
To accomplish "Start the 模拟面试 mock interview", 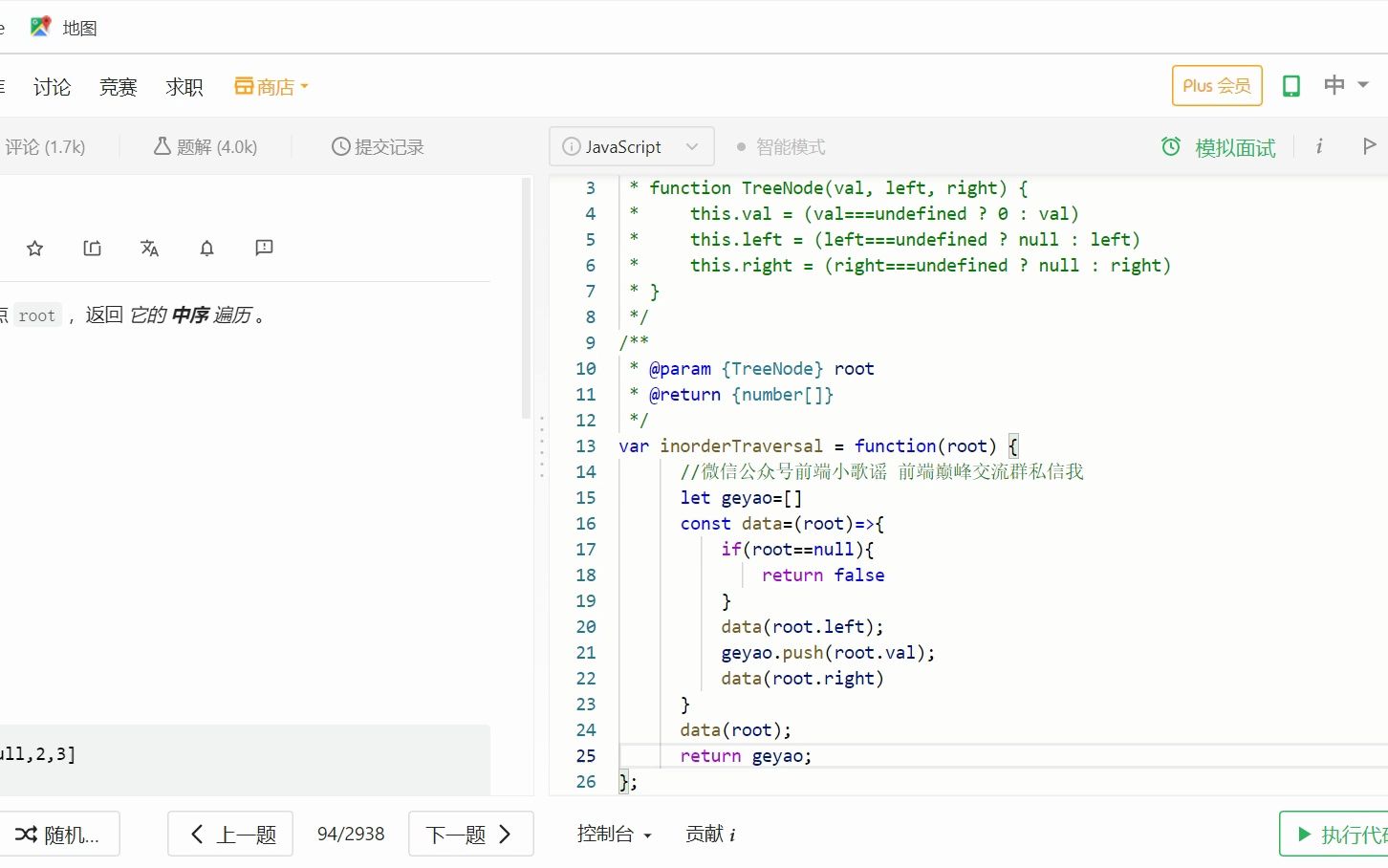I will coord(1219,147).
